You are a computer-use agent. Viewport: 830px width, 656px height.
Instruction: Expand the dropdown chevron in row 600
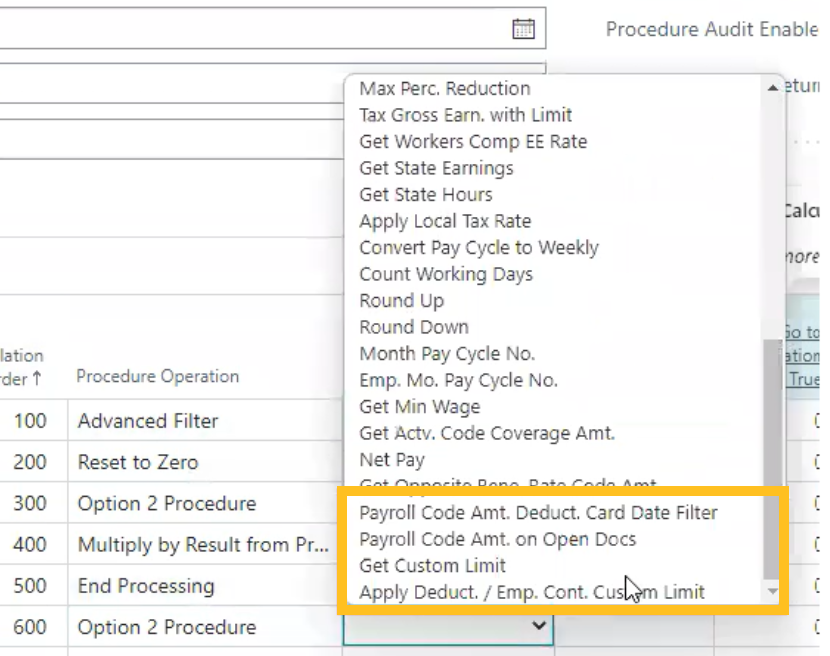point(539,627)
